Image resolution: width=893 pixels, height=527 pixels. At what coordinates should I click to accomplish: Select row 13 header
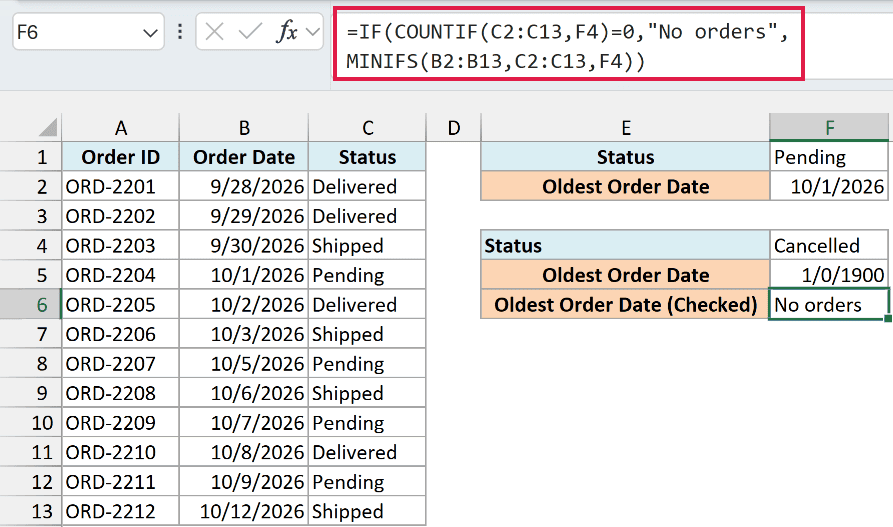pyautogui.click(x=31, y=511)
